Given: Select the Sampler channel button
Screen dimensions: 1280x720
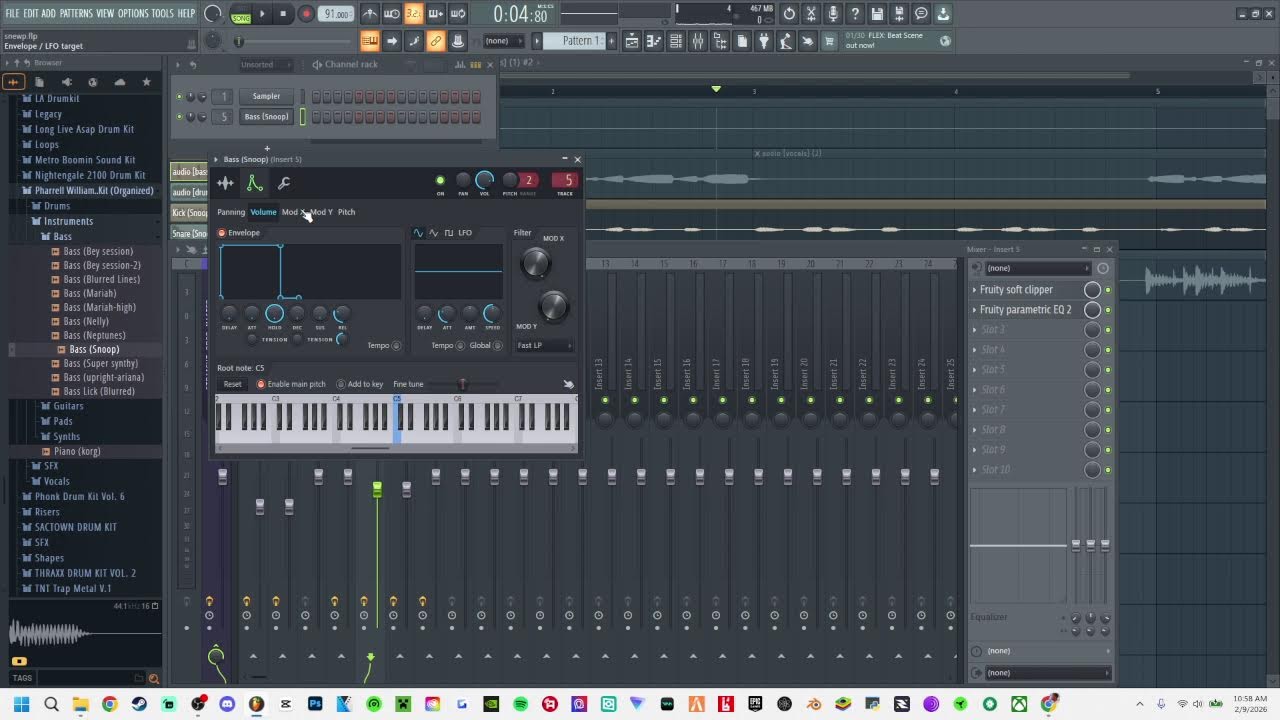Looking at the screenshot, I should [266, 96].
